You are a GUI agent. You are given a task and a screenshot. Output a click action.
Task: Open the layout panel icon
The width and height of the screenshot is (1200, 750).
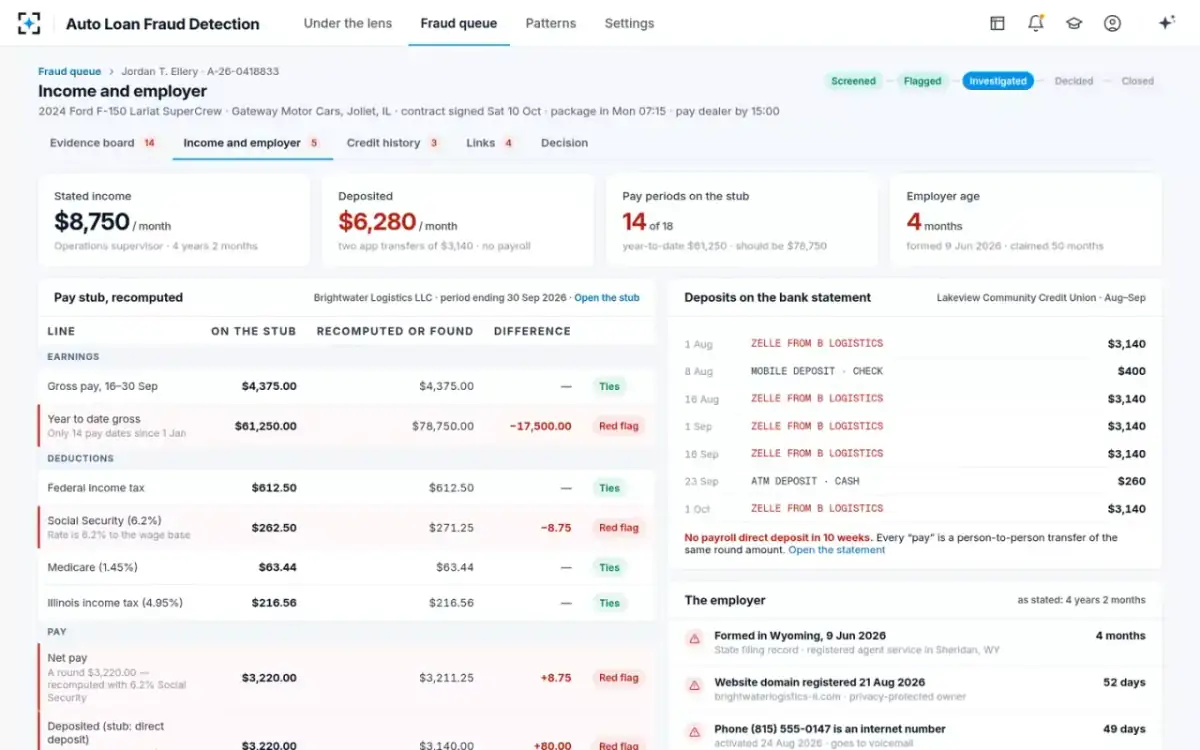tap(997, 23)
